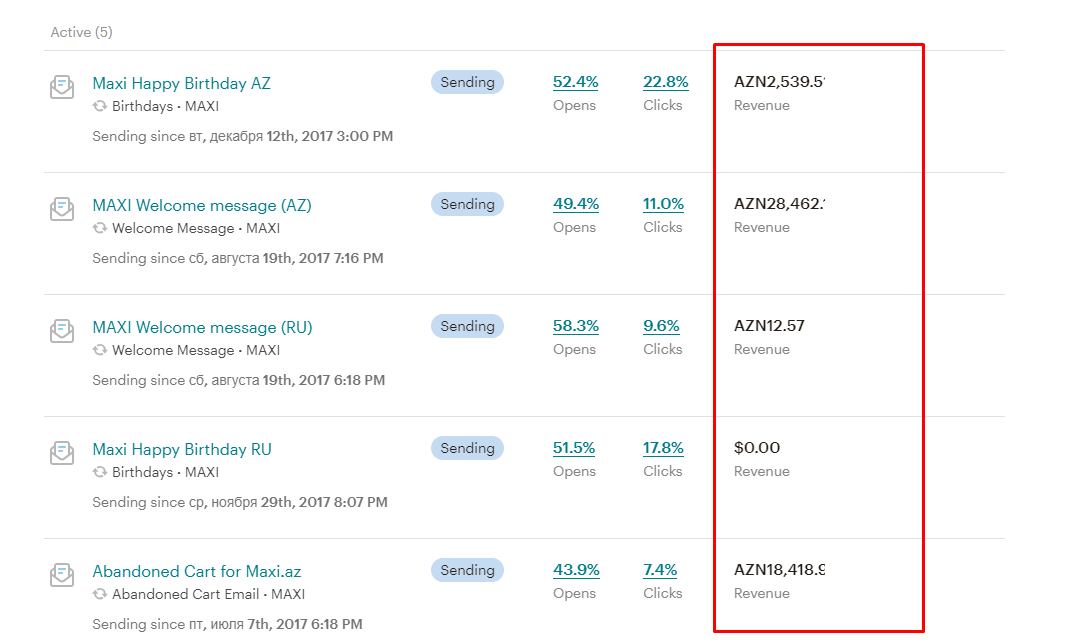Open Maxi Happy Birthday RU campaign

(x=182, y=449)
